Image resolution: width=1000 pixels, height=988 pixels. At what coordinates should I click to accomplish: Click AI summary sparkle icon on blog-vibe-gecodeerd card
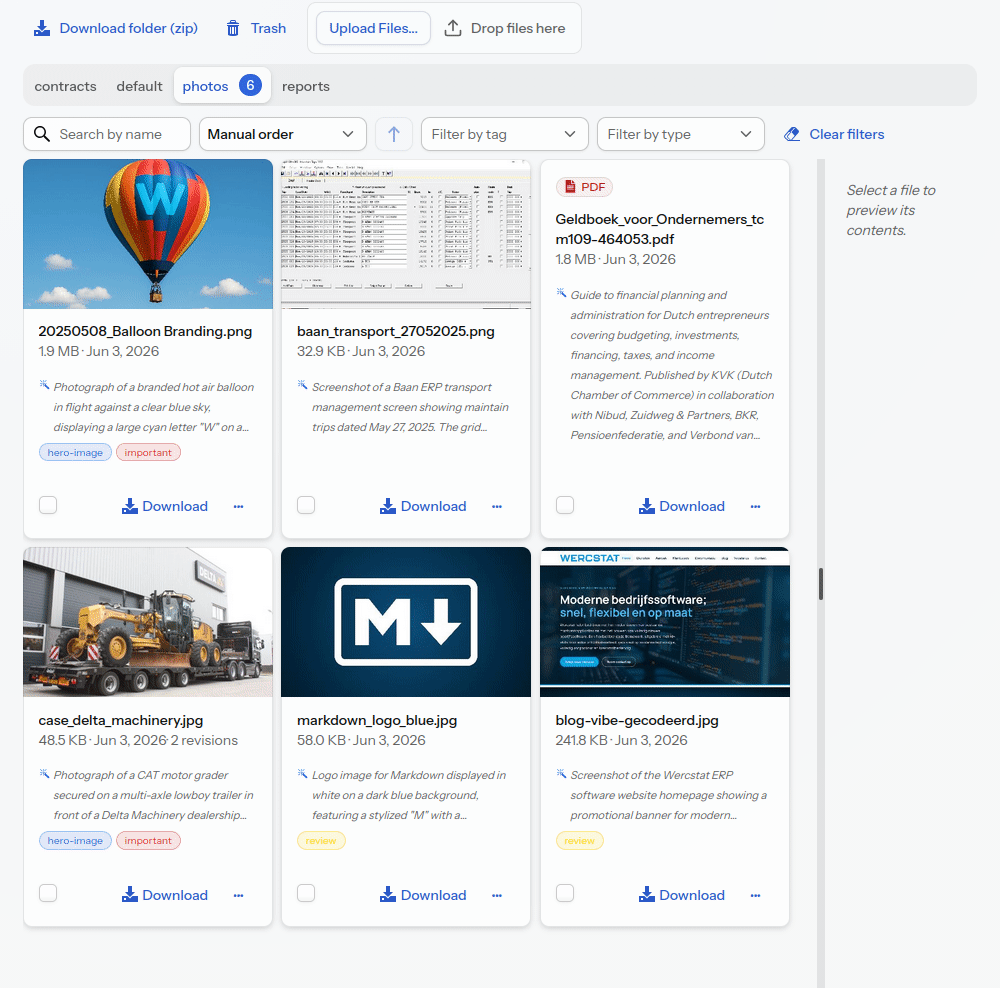pos(561,773)
